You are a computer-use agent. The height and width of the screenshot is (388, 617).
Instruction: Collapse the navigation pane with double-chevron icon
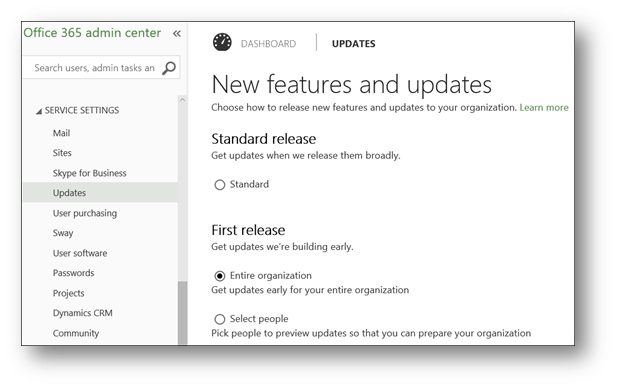click(177, 34)
